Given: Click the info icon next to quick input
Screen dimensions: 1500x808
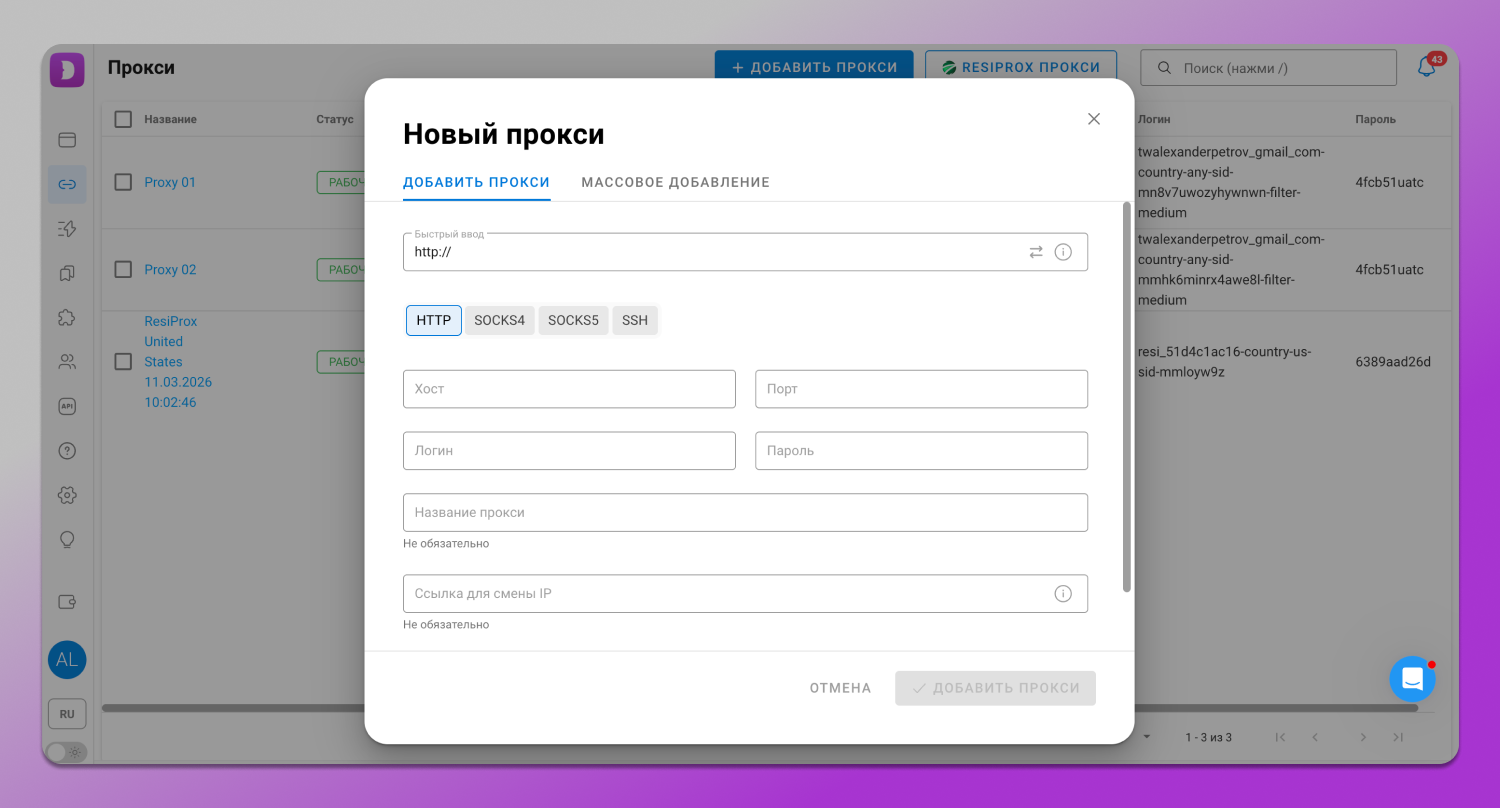Looking at the screenshot, I should pyautogui.click(x=1063, y=252).
